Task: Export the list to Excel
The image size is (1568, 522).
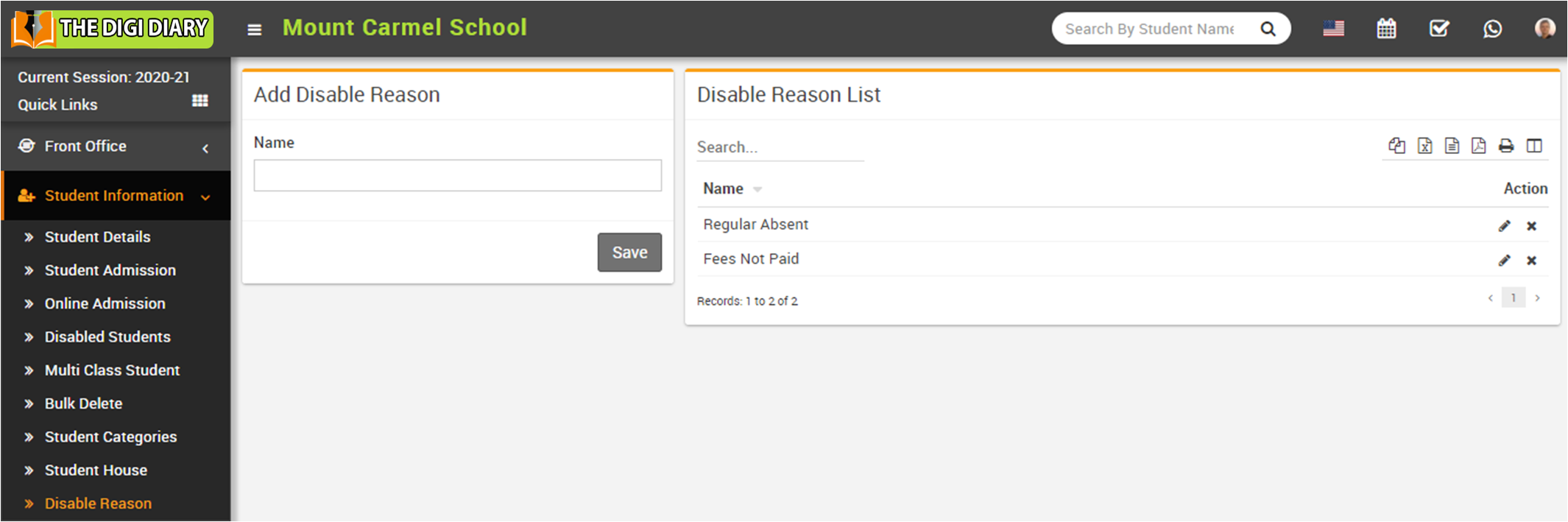Action: (x=1424, y=146)
